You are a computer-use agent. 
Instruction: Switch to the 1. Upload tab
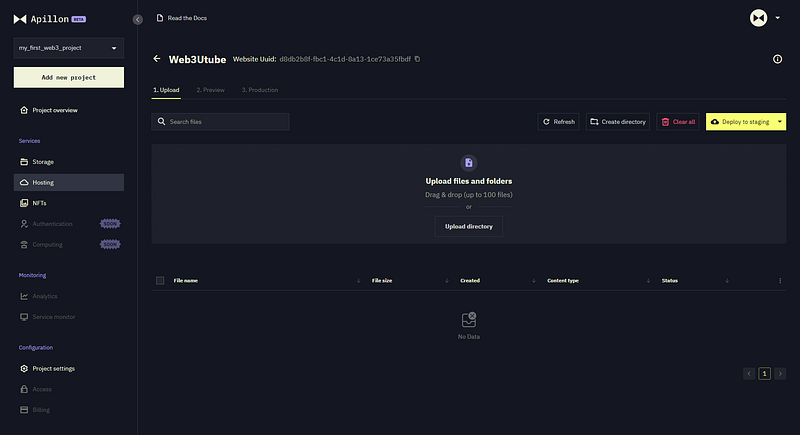(x=166, y=90)
